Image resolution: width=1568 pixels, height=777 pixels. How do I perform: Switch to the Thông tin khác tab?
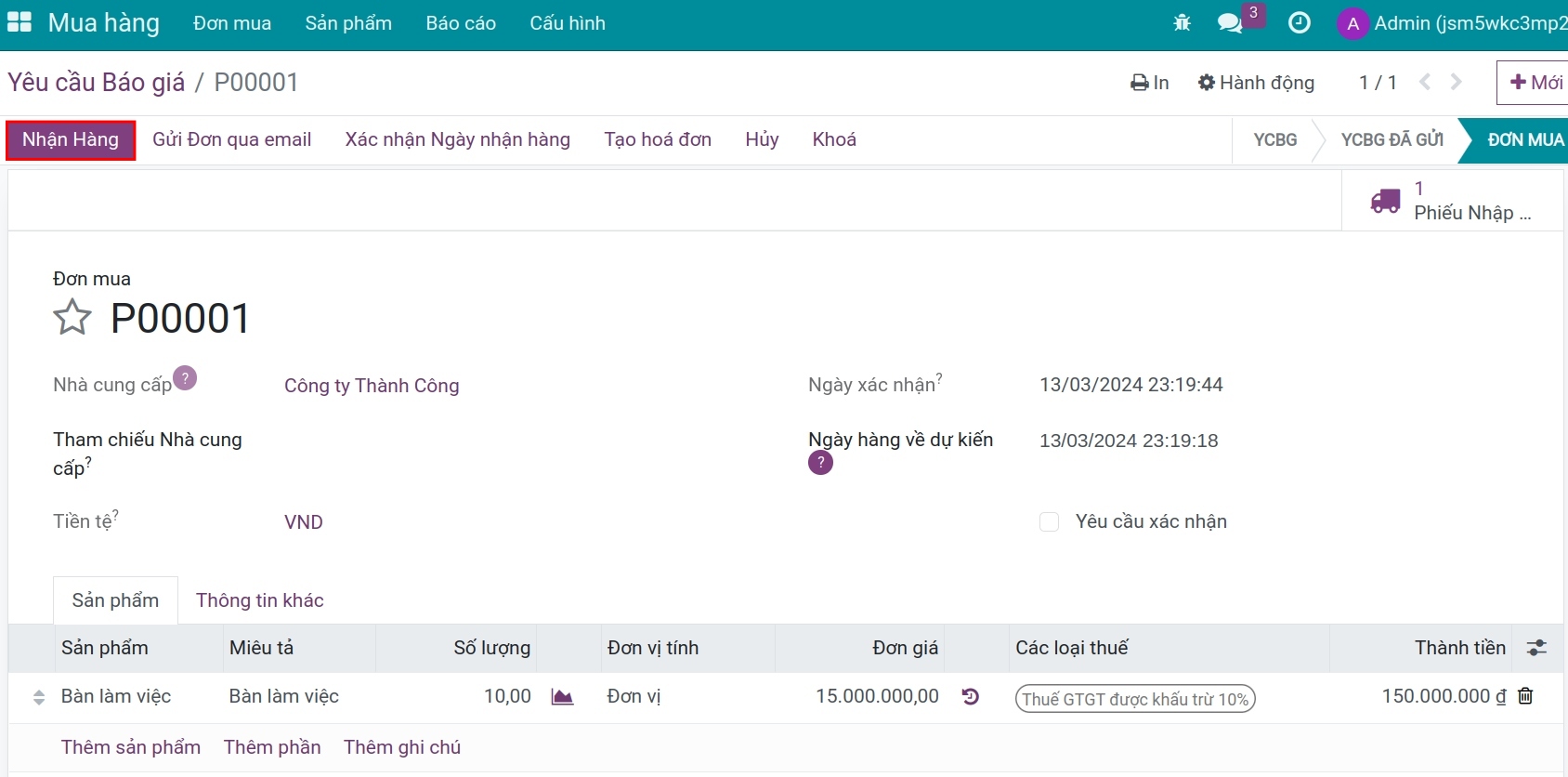(260, 600)
